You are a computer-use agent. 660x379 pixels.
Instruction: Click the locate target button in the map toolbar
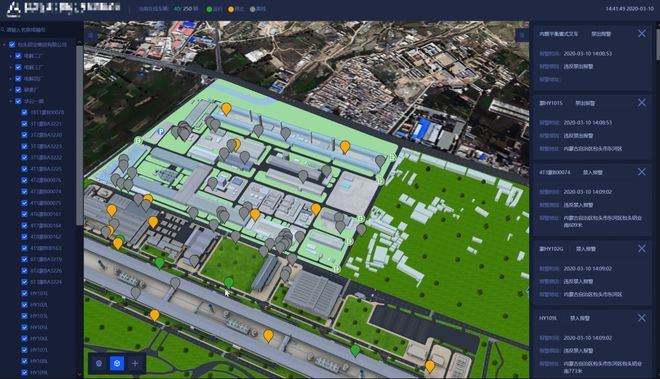[99, 363]
